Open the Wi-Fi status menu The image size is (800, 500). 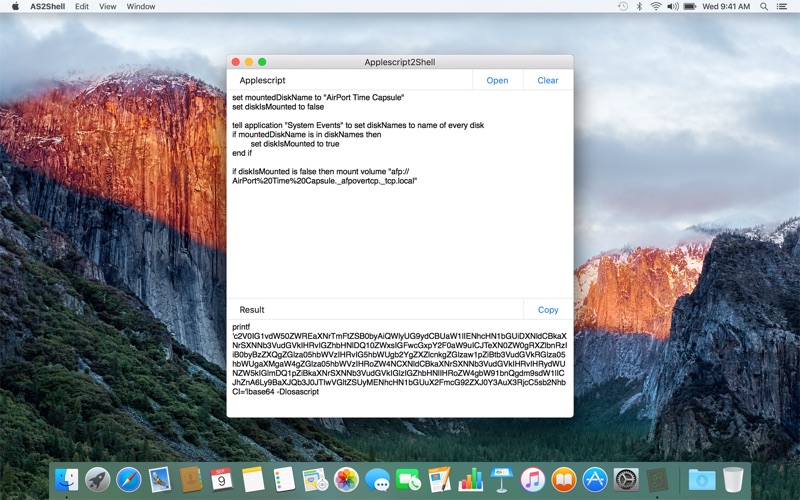[656, 7]
